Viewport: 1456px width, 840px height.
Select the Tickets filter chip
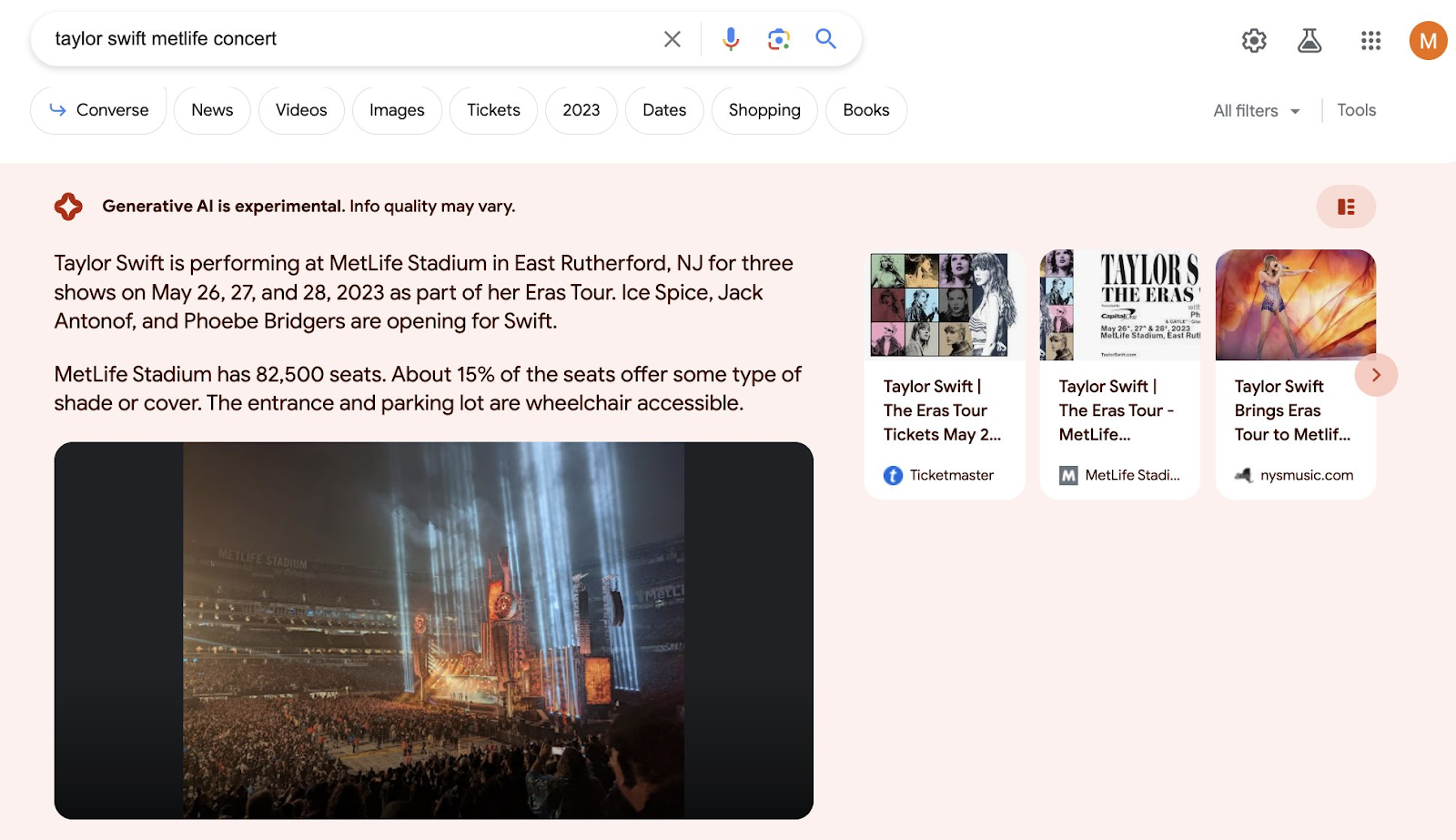(493, 110)
